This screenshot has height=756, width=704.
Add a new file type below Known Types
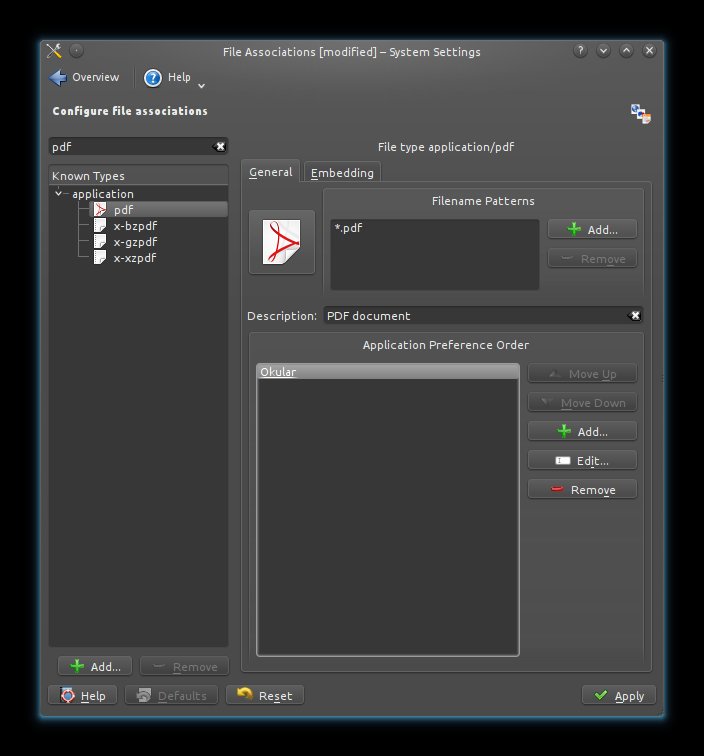tap(95, 666)
